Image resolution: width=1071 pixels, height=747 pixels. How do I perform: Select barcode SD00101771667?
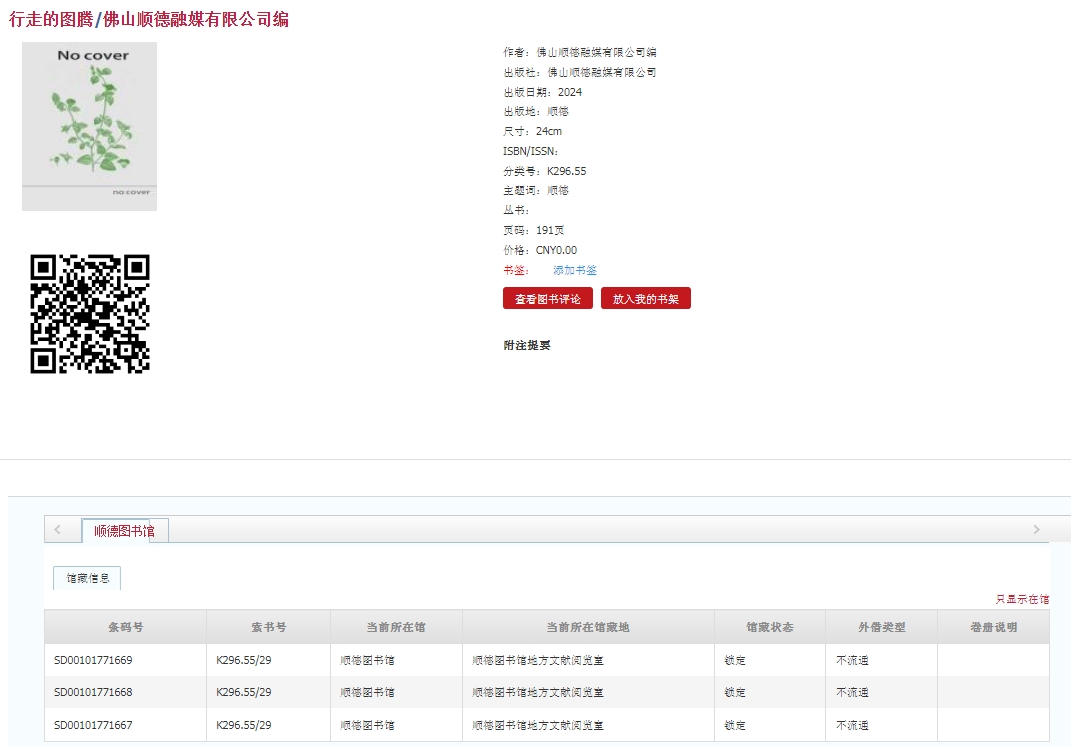click(x=93, y=725)
